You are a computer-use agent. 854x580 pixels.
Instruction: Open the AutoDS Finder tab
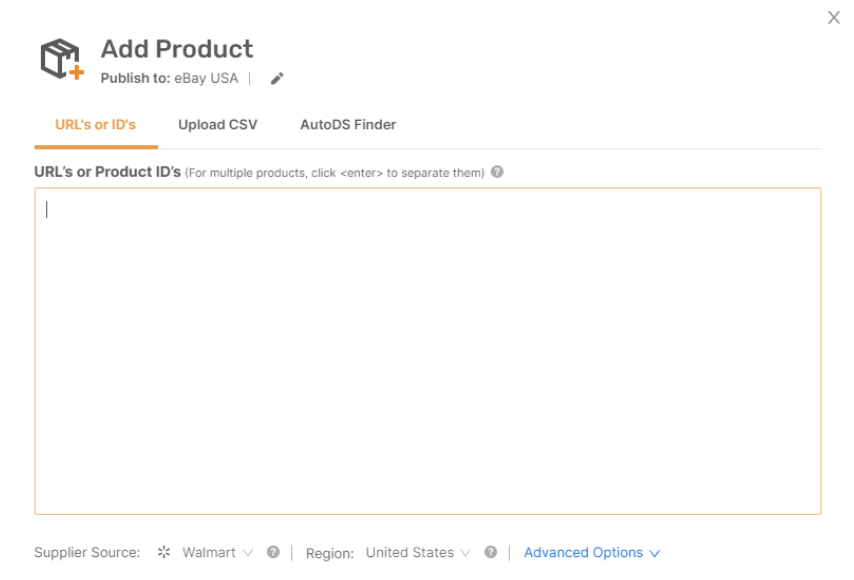click(x=348, y=125)
